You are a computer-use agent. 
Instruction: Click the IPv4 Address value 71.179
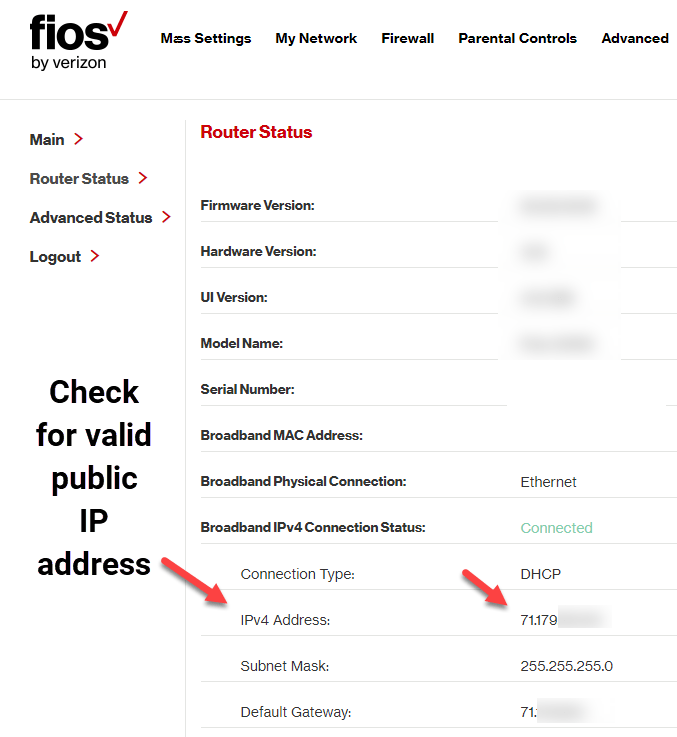coord(539,620)
